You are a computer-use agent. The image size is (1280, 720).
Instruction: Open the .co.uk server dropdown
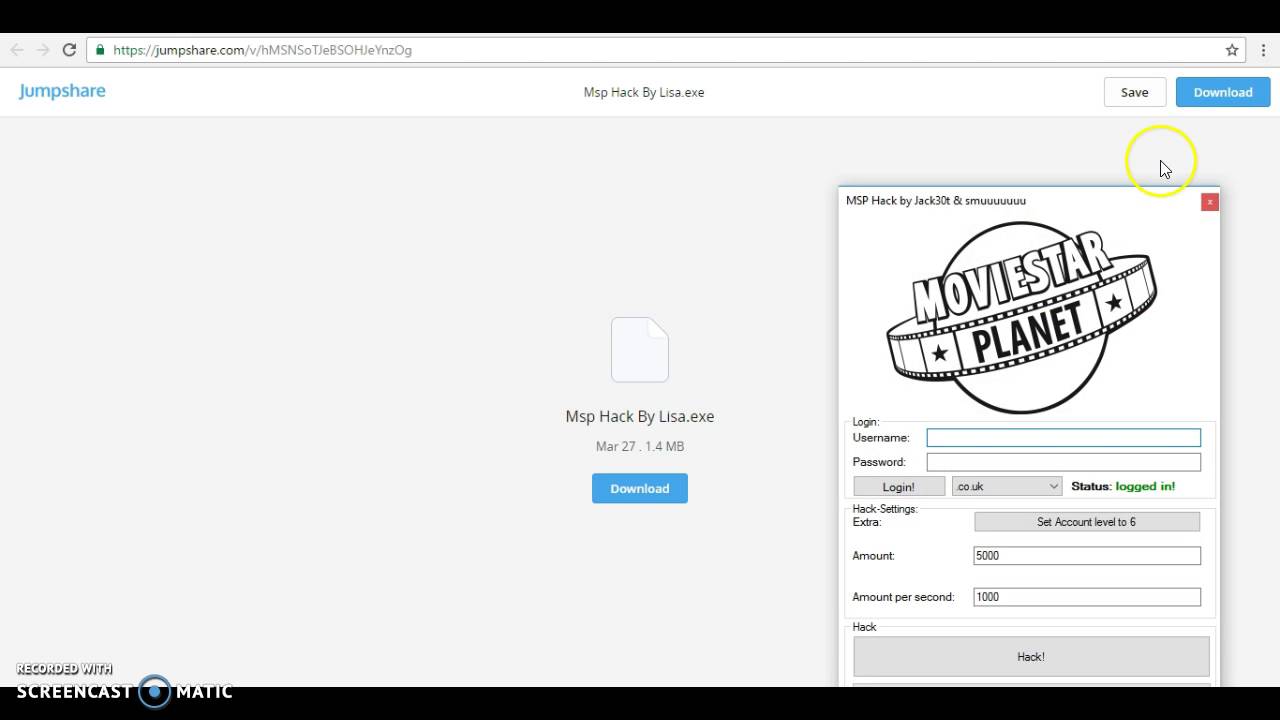click(1007, 487)
